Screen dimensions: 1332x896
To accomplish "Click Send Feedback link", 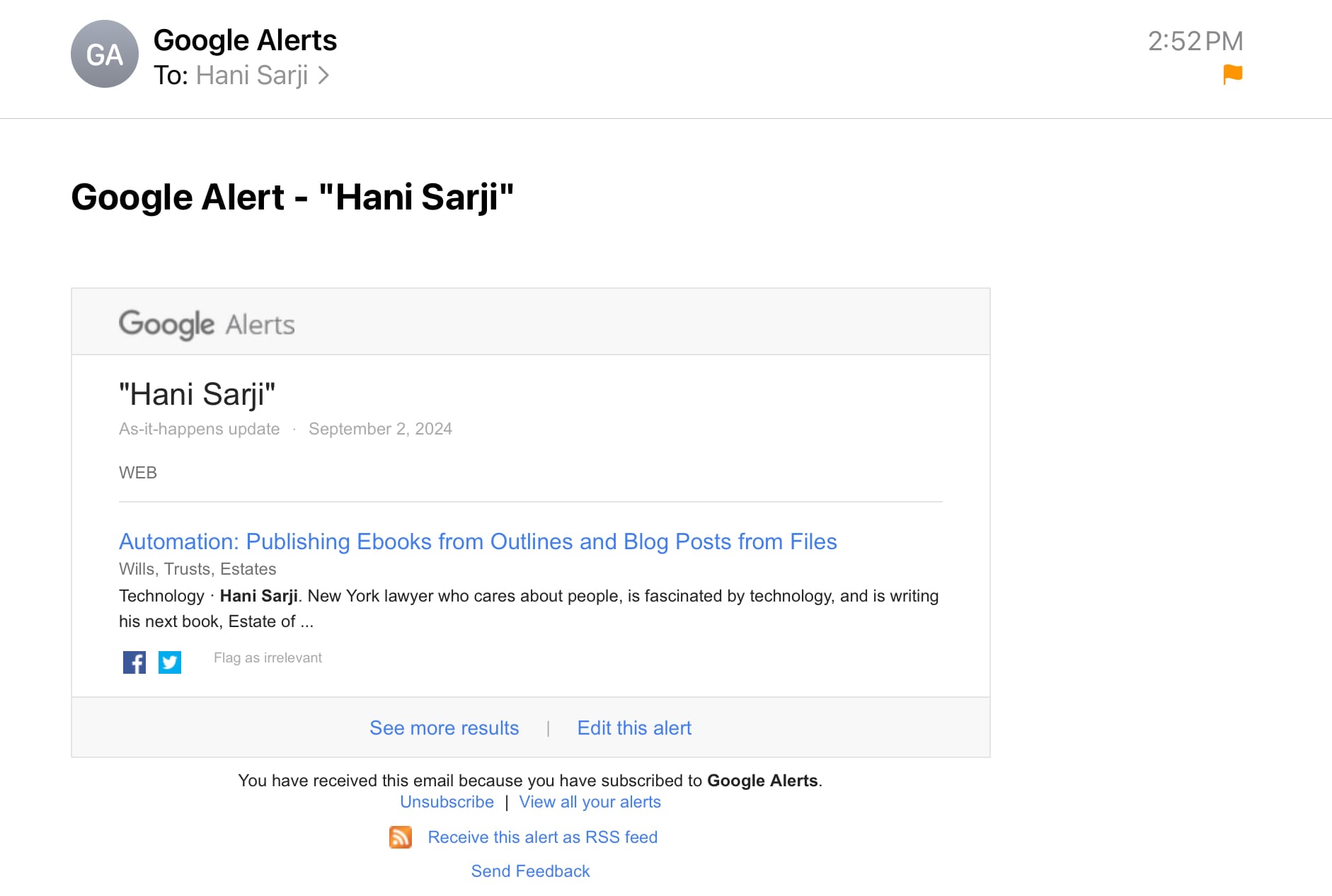I will (531, 871).
